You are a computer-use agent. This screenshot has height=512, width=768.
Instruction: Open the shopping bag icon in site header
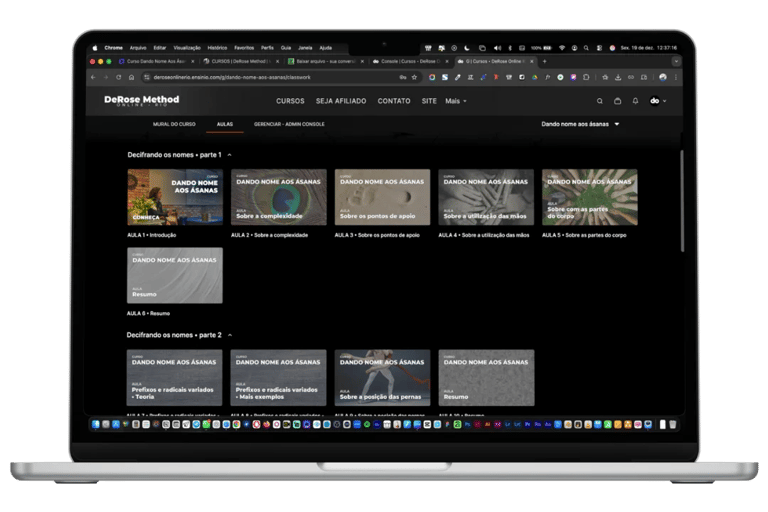pyautogui.click(x=617, y=101)
